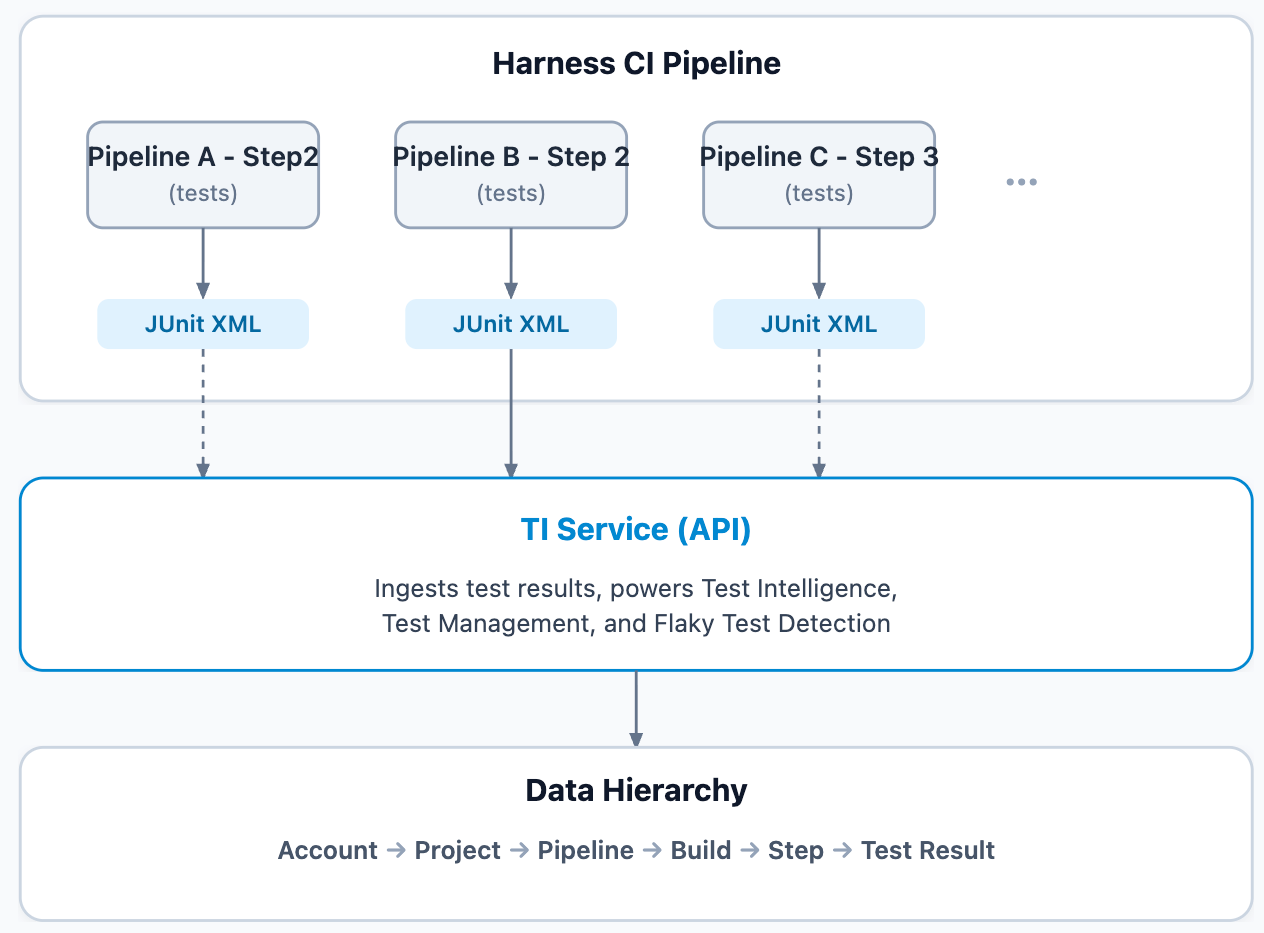Click the word Pipeline in the Data Hierarchy line

[x=586, y=851]
